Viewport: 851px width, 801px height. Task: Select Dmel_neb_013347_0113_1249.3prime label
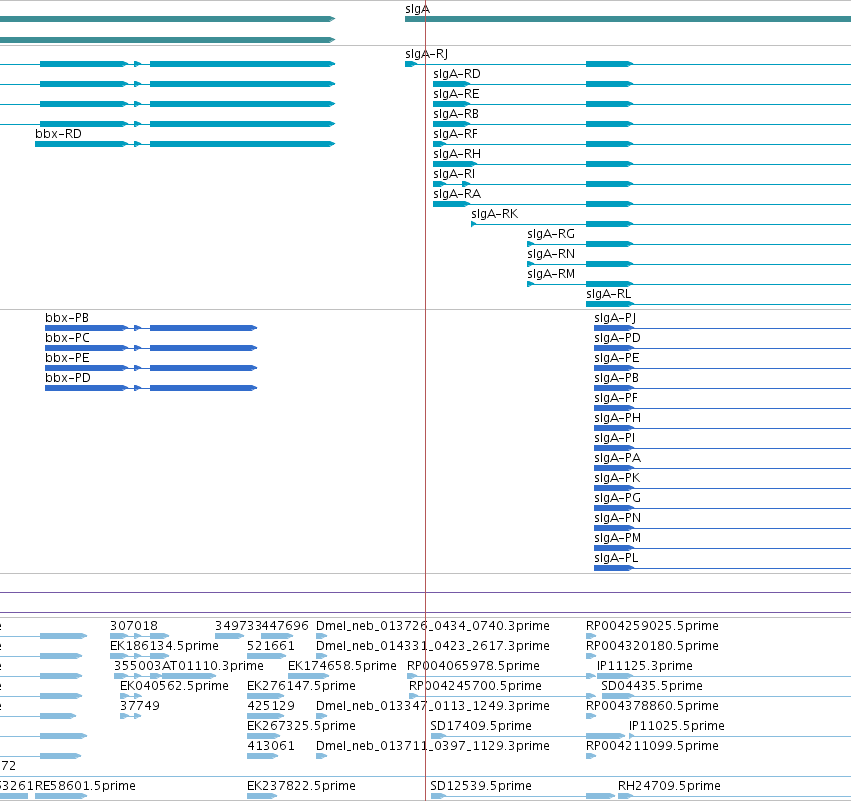coord(433,707)
